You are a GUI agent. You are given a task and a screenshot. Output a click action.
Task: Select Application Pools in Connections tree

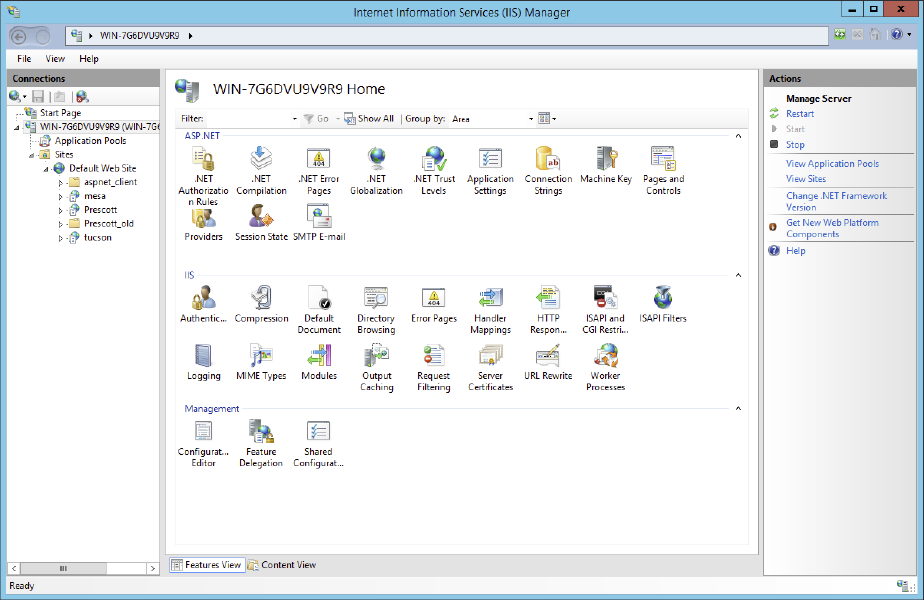(90, 141)
